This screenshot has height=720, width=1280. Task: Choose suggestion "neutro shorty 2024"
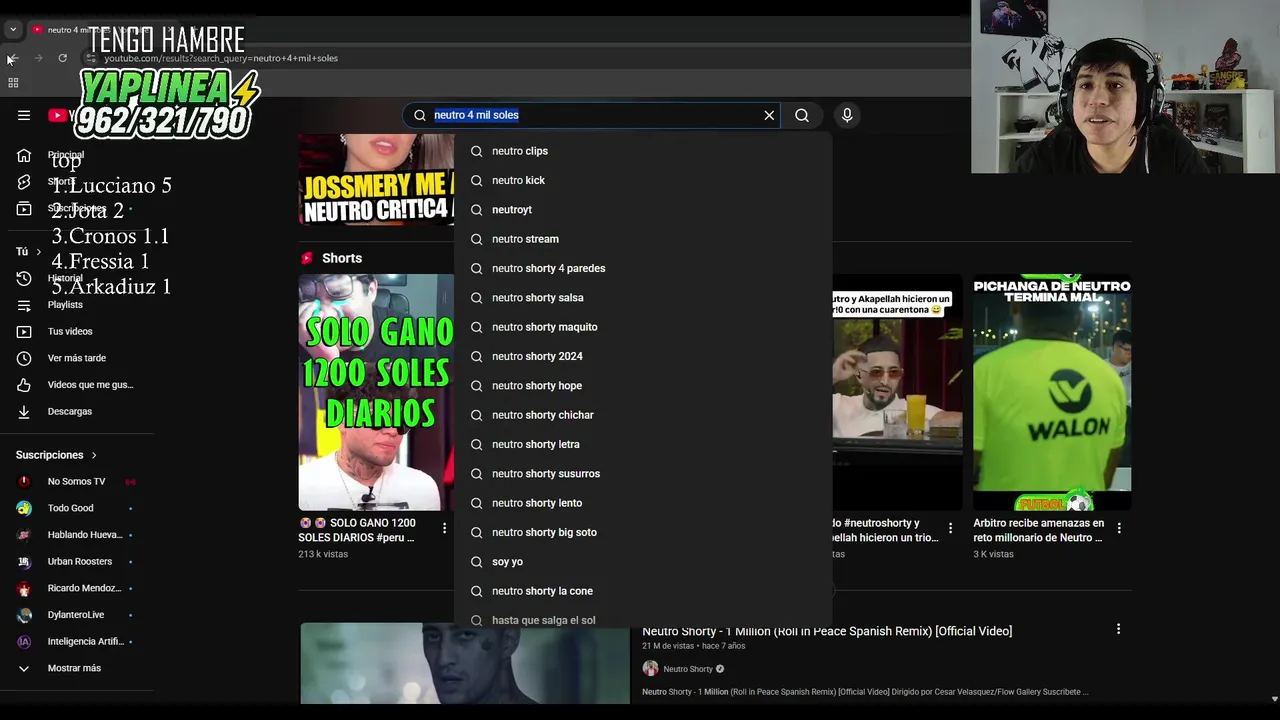click(x=643, y=356)
